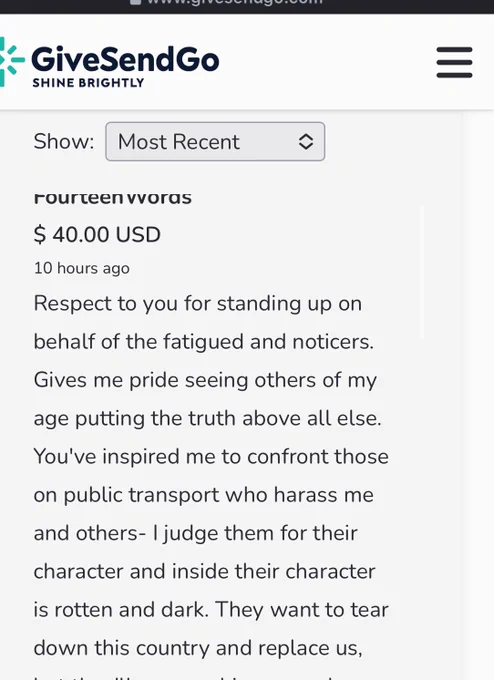Click text 'down this country and replace us'
Viewport: 494px width, 680px height.
click(x=196, y=648)
